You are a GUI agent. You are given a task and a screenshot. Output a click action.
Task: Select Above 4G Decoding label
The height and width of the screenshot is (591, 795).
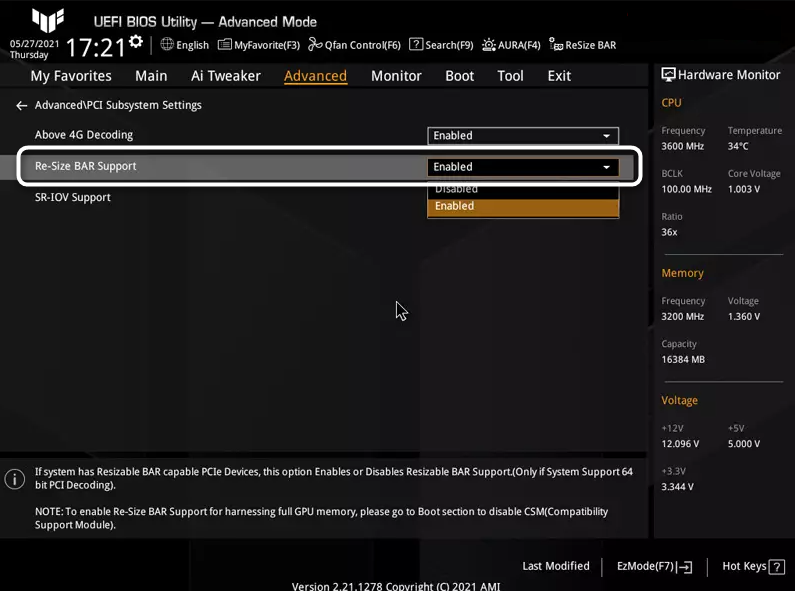(84, 135)
